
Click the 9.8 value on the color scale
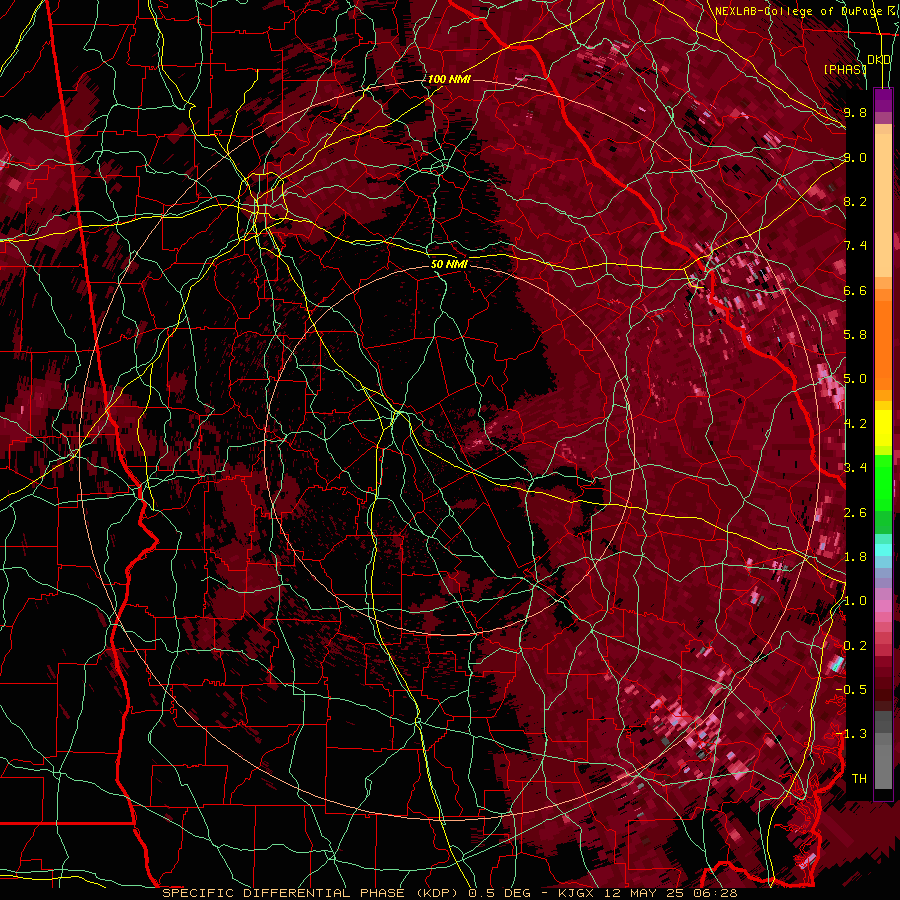pyautogui.click(x=855, y=112)
